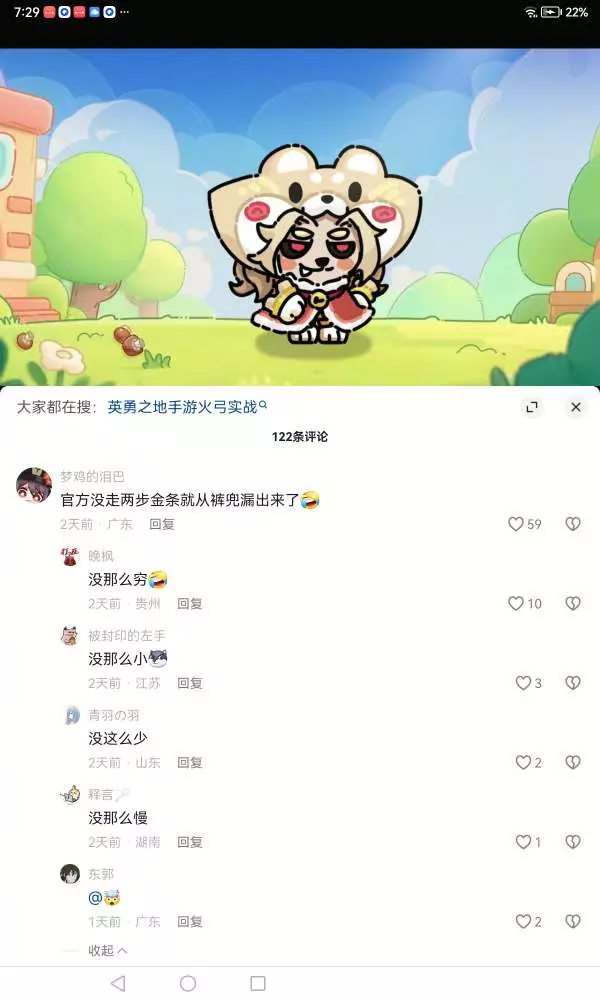Like the comment by 梦鸡的泪巴
This screenshot has height=1000, width=600.
(x=516, y=524)
